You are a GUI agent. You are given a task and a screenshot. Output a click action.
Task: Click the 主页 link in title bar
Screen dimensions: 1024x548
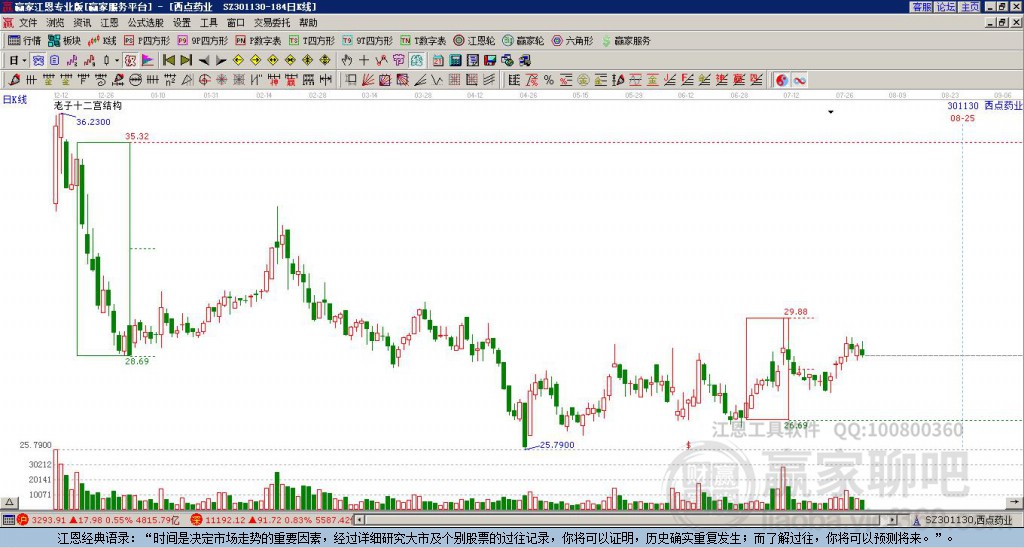(x=969, y=7)
